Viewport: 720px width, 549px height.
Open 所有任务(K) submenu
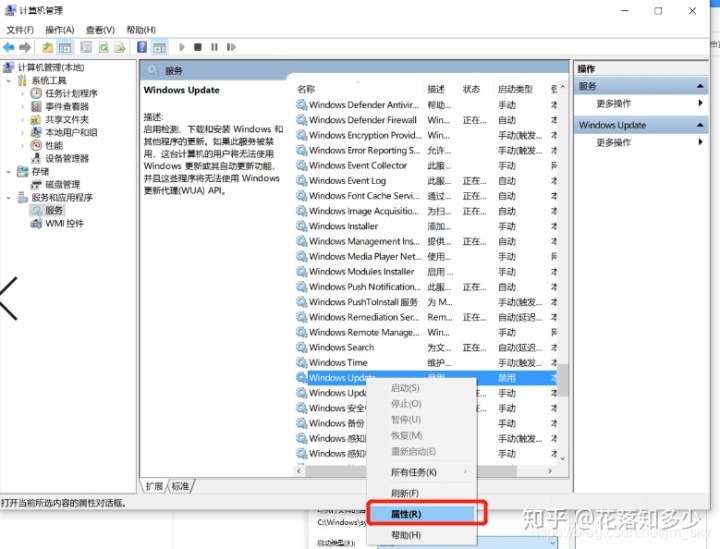click(x=422, y=472)
